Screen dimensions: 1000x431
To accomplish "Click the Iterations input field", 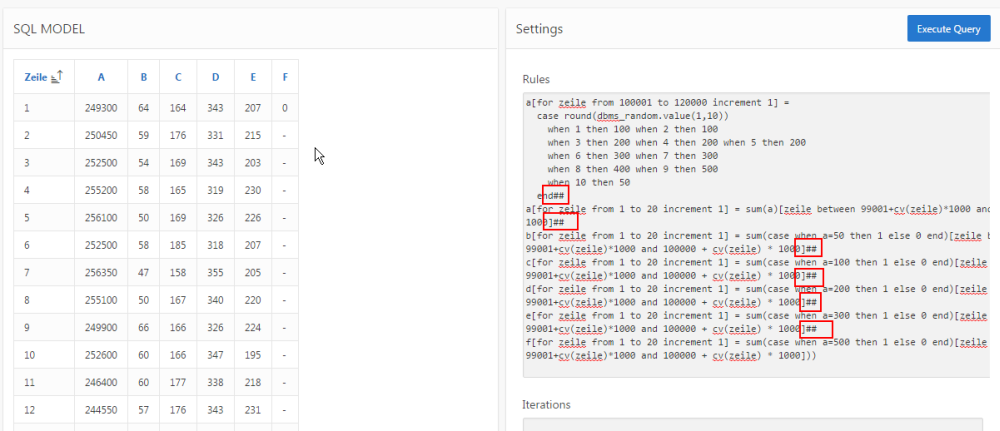I will (x=753, y=424).
